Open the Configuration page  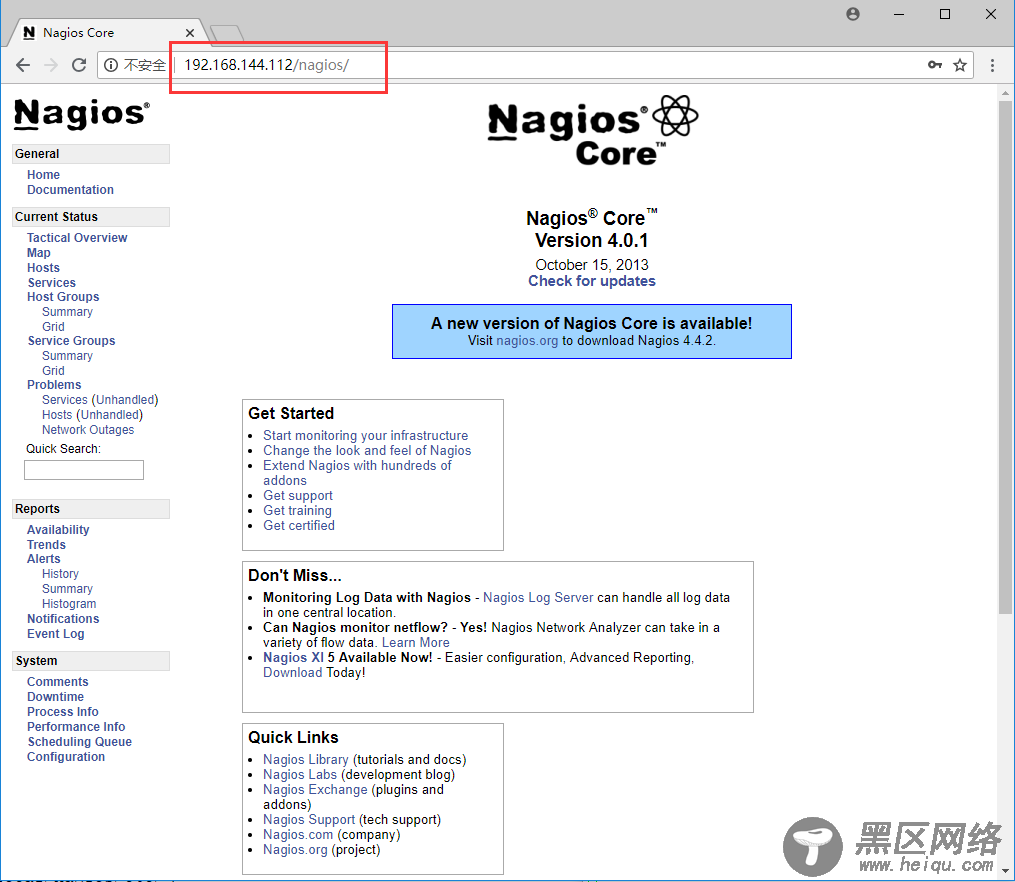pos(66,757)
